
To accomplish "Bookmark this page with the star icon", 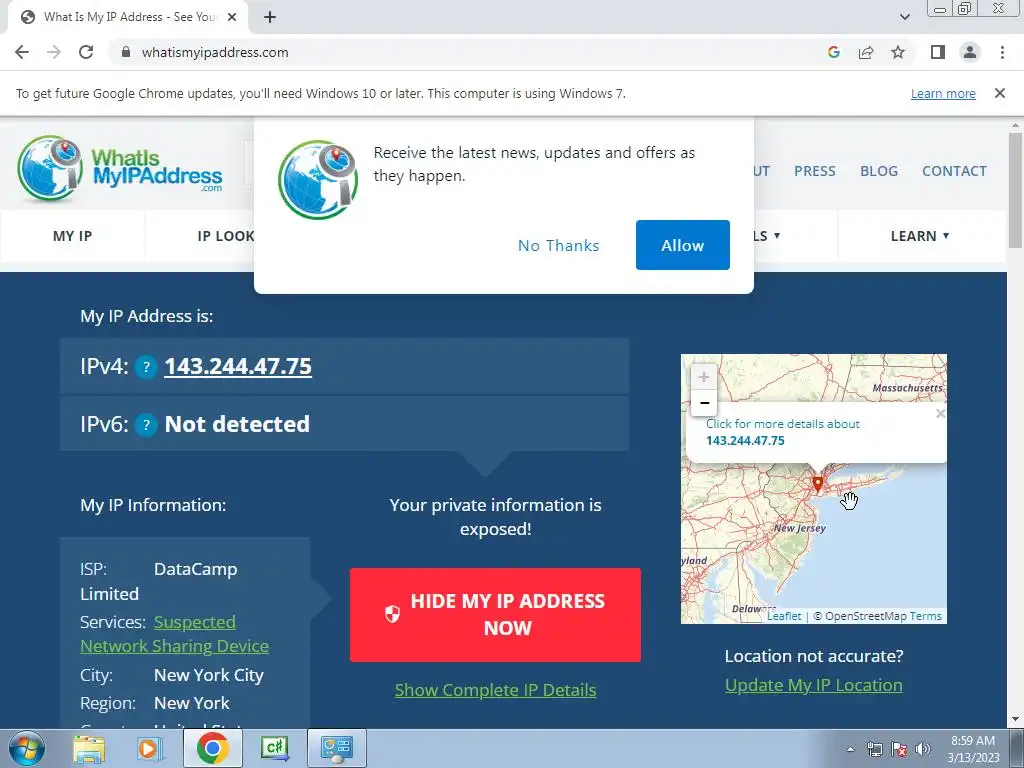I will [x=898, y=52].
